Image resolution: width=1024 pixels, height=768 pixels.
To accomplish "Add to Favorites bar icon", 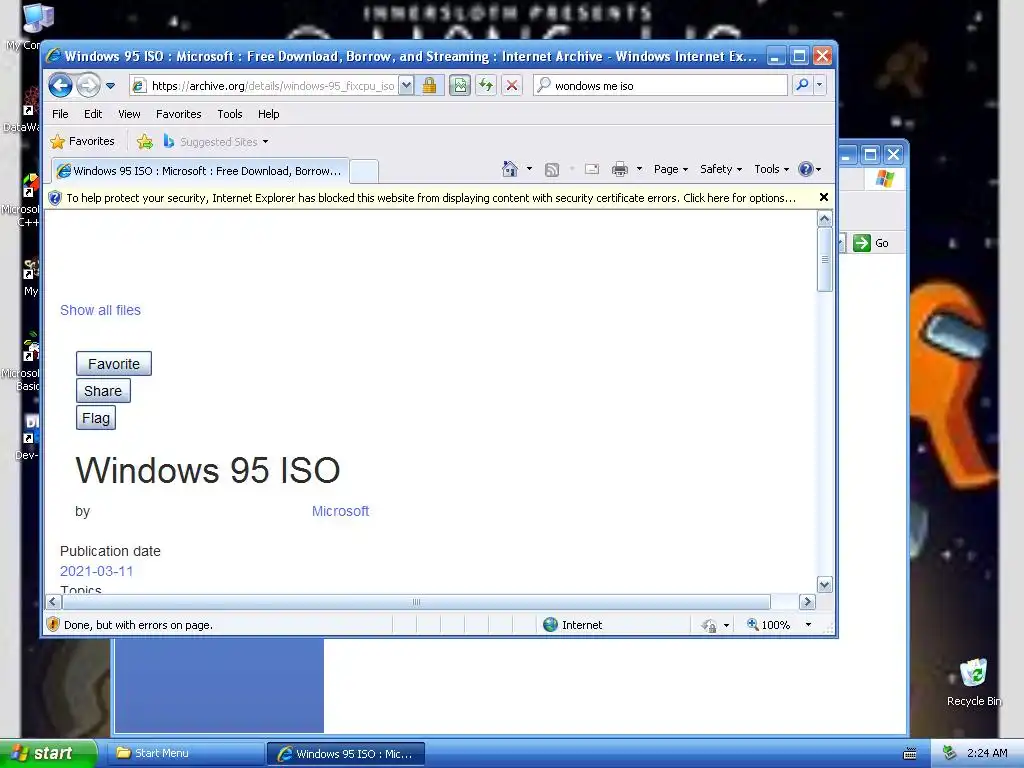I will 144,142.
